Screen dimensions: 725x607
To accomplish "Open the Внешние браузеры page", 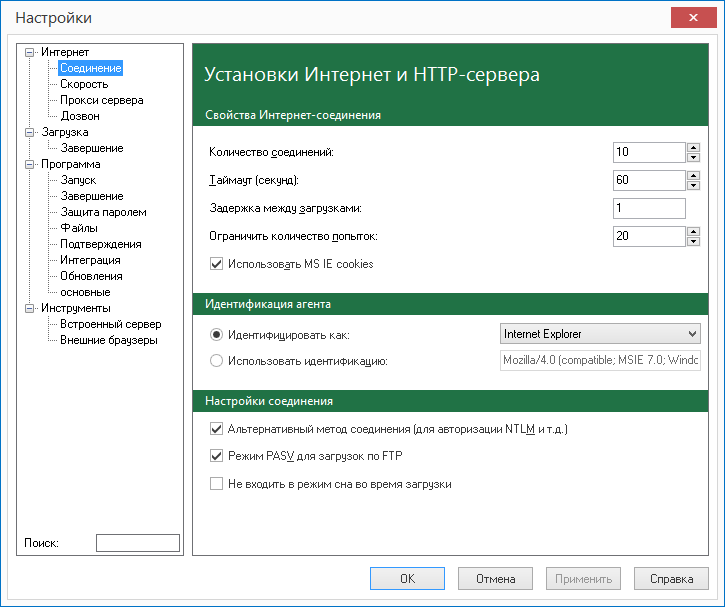I will click(x=109, y=340).
